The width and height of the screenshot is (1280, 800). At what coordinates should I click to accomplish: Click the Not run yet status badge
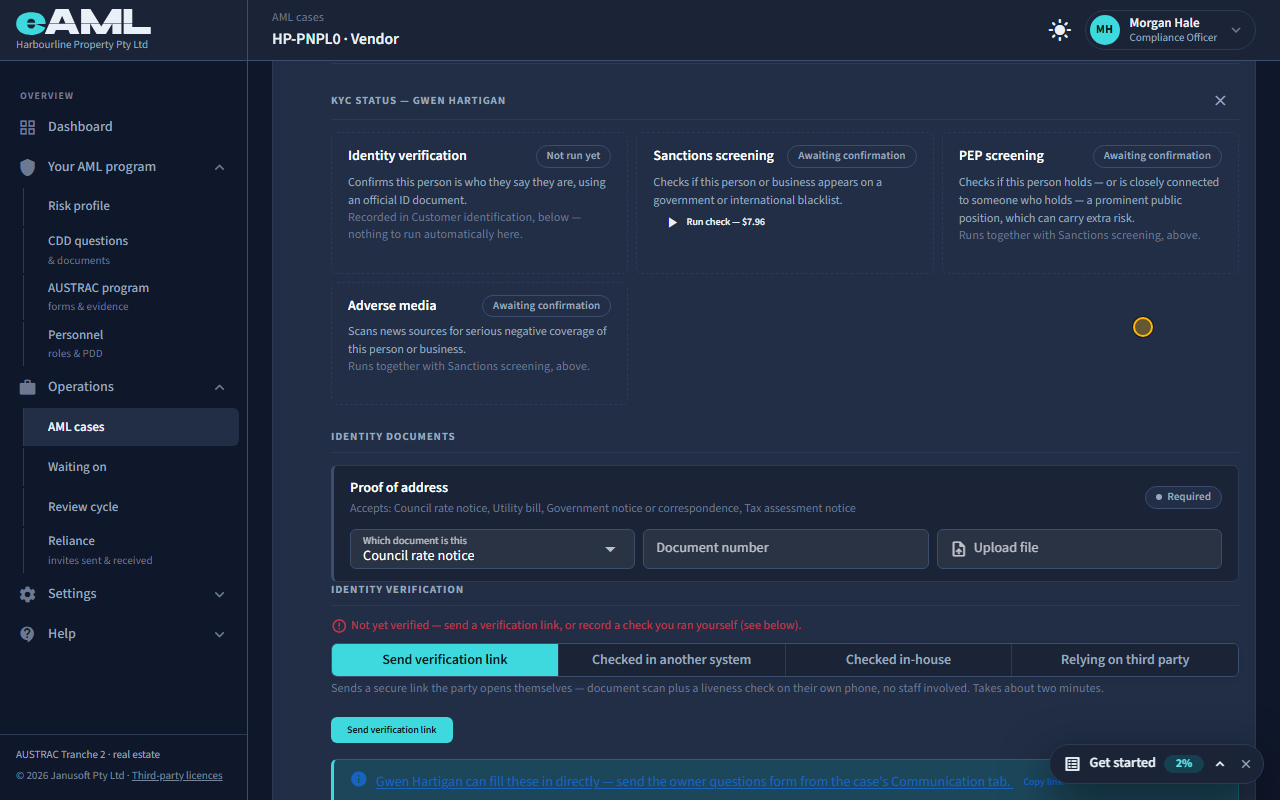click(573, 156)
